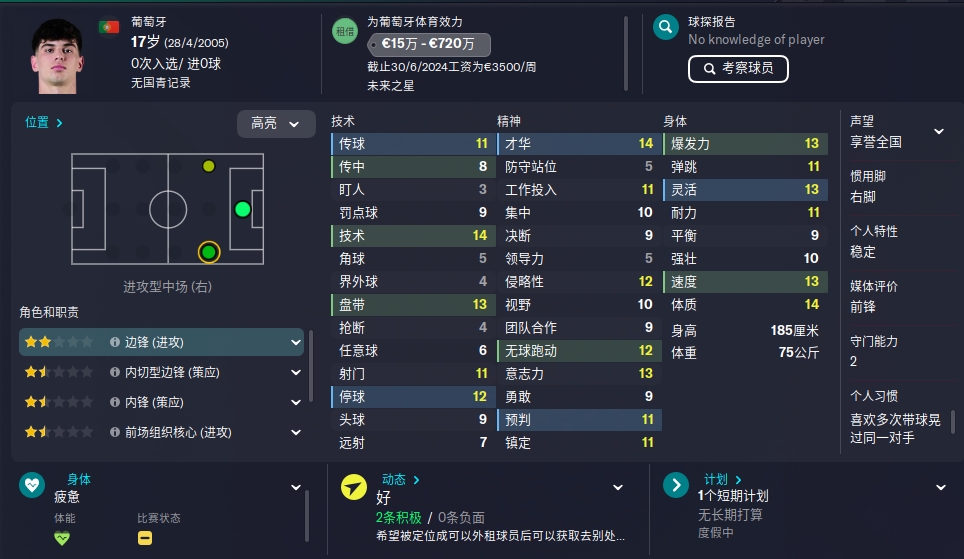This screenshot has height=559, width=964.
Task: Open the 位置 positions section link
Action: (x=44, y=122)
